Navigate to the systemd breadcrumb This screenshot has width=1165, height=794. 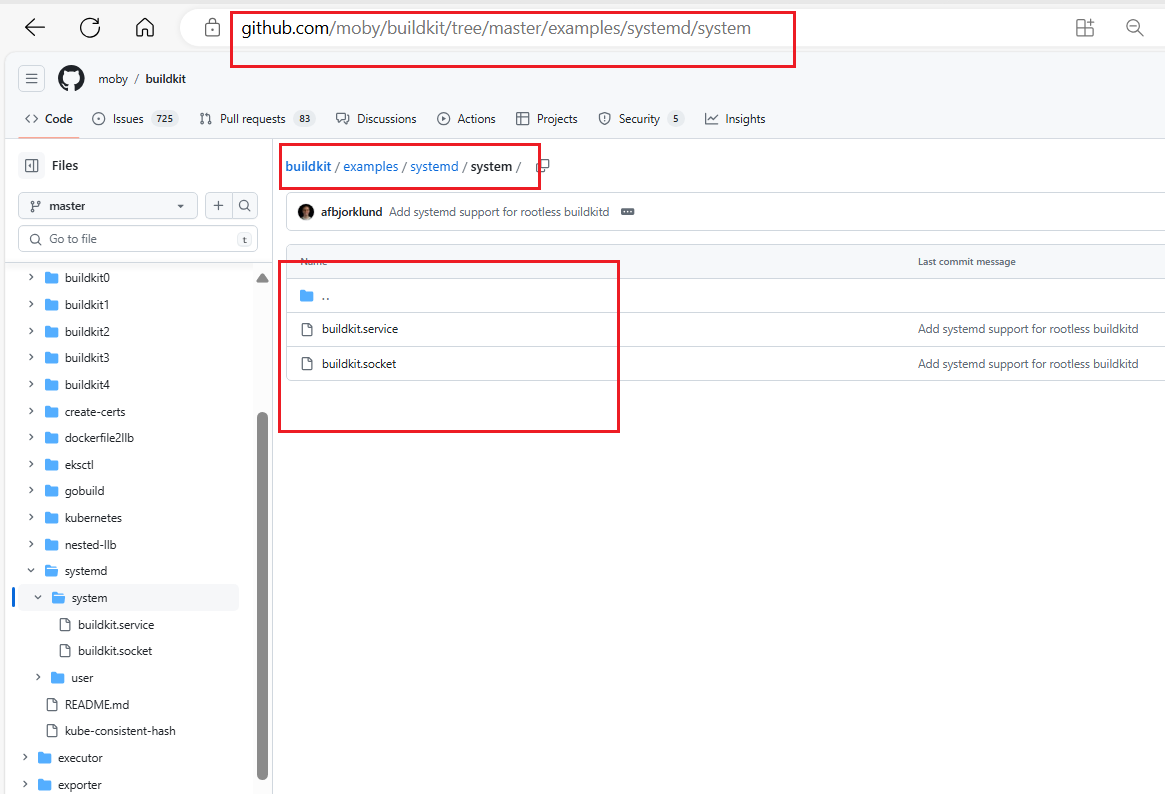coord(434,166)
